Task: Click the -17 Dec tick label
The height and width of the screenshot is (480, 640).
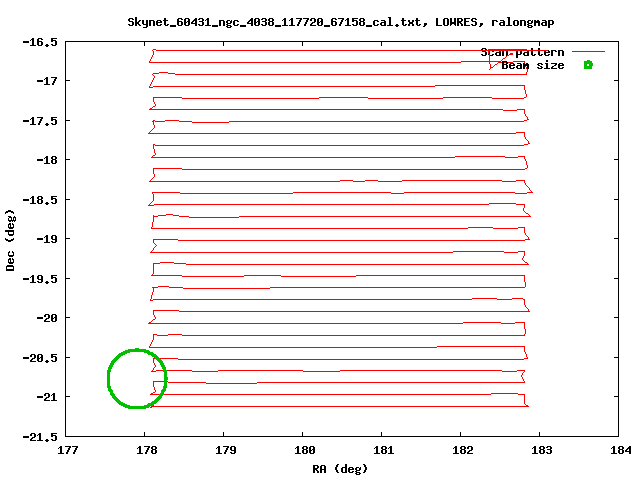Action: [47, 81]
